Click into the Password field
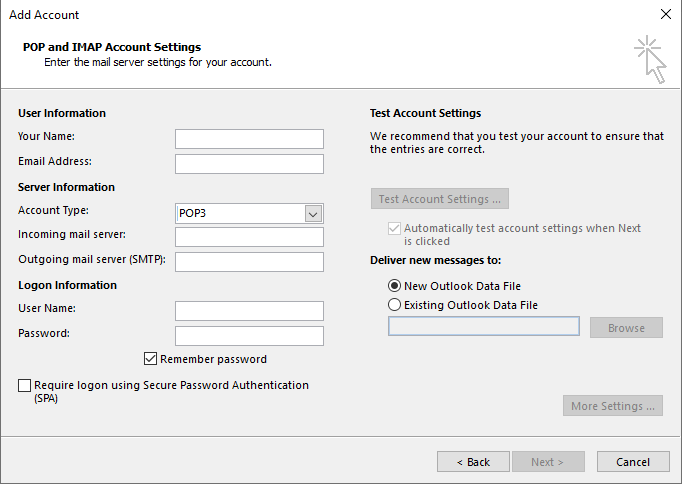 [249, 336]
